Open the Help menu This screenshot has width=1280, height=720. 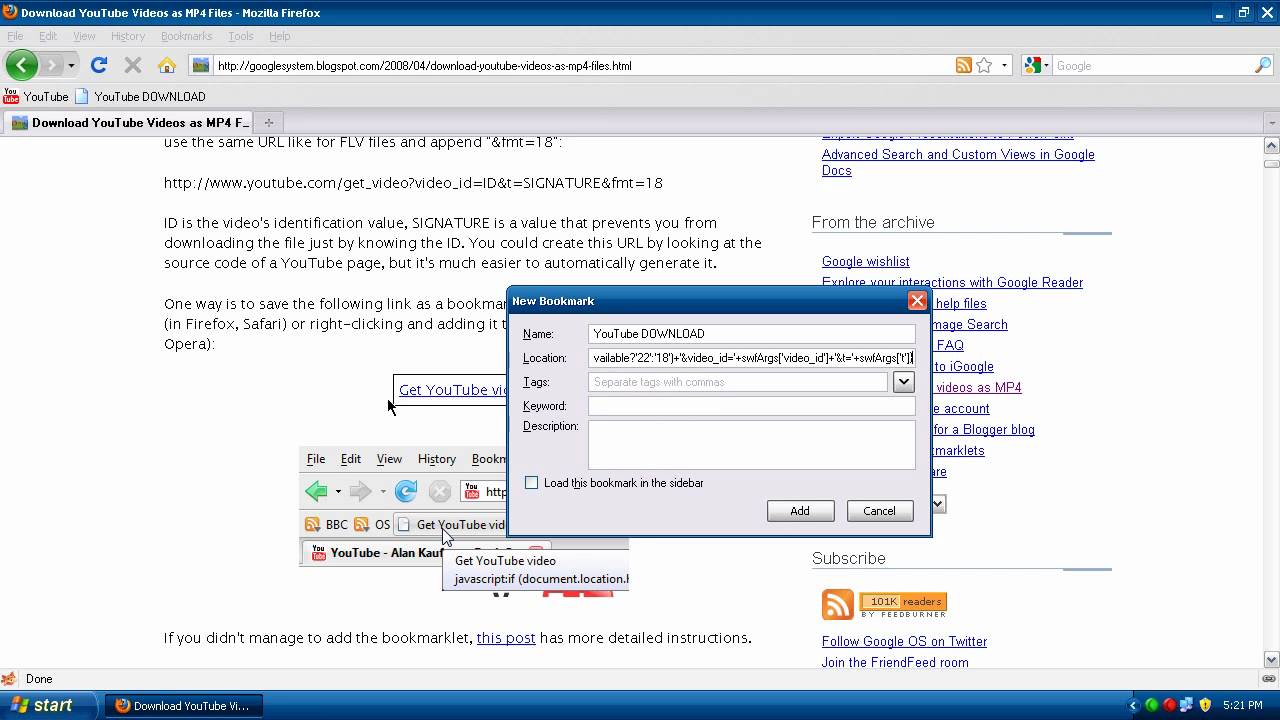(279, 36)
